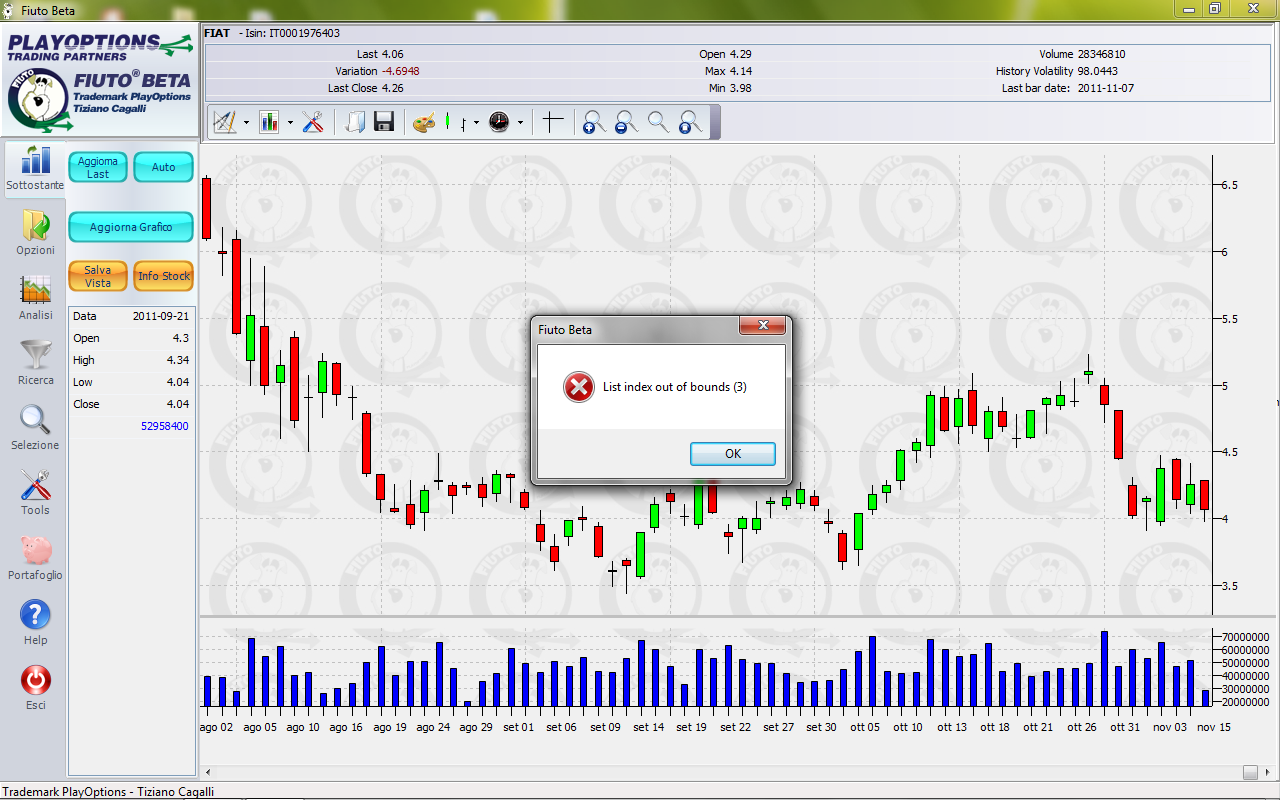Open the Opzioni section in sidebar

35,233
